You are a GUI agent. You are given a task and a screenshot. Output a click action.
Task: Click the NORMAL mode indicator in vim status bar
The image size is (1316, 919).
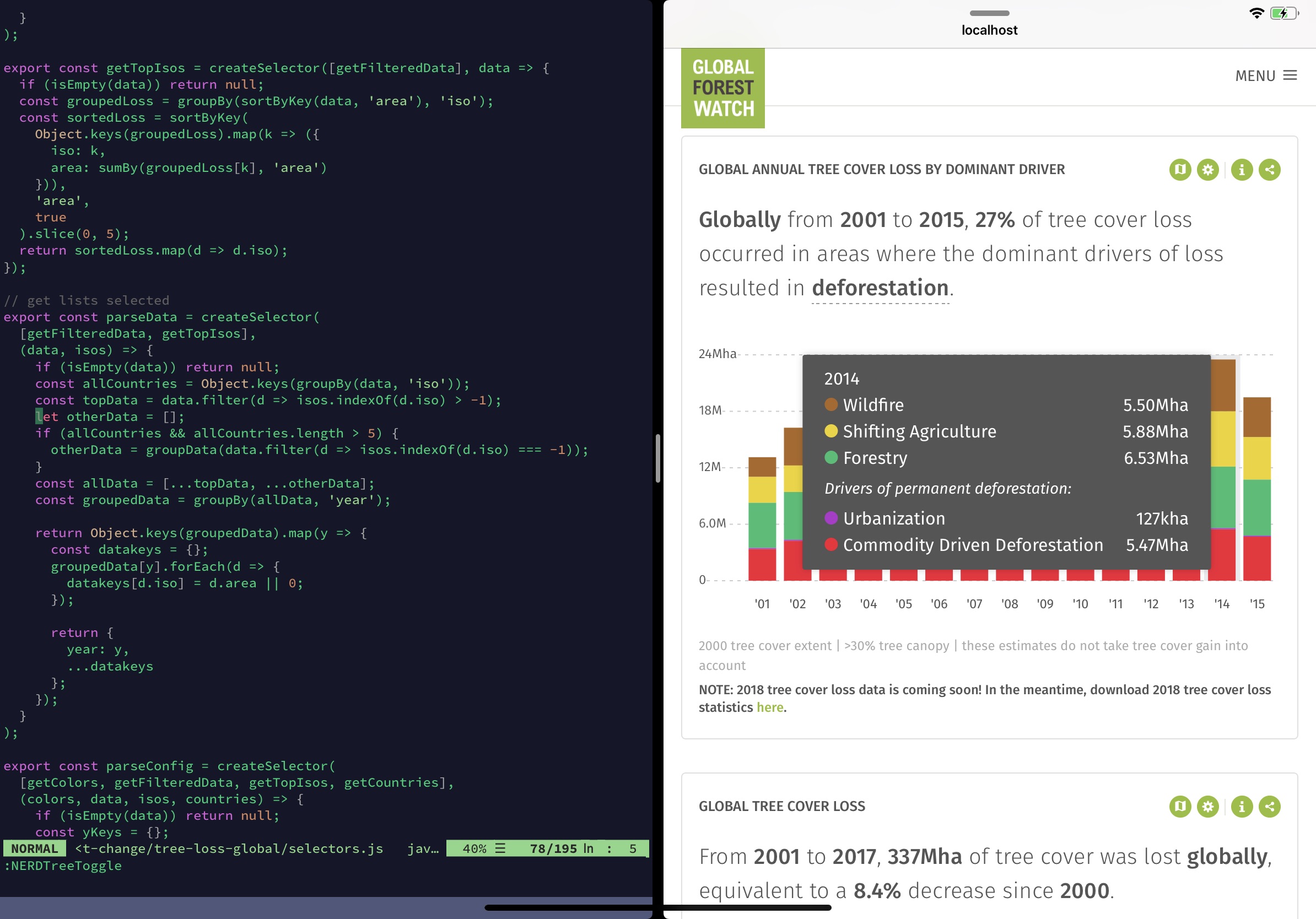36,848
